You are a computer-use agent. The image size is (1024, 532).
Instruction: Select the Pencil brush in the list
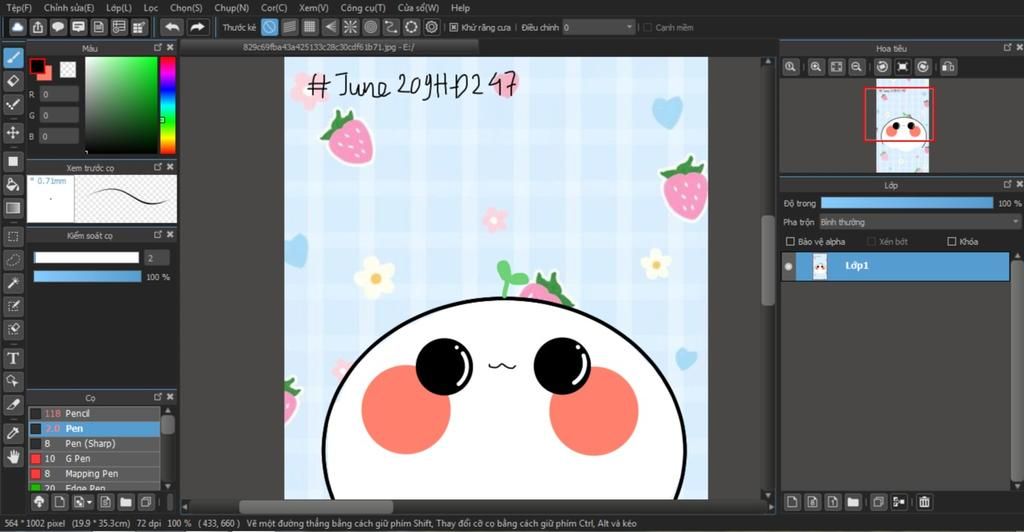point(94,413)
